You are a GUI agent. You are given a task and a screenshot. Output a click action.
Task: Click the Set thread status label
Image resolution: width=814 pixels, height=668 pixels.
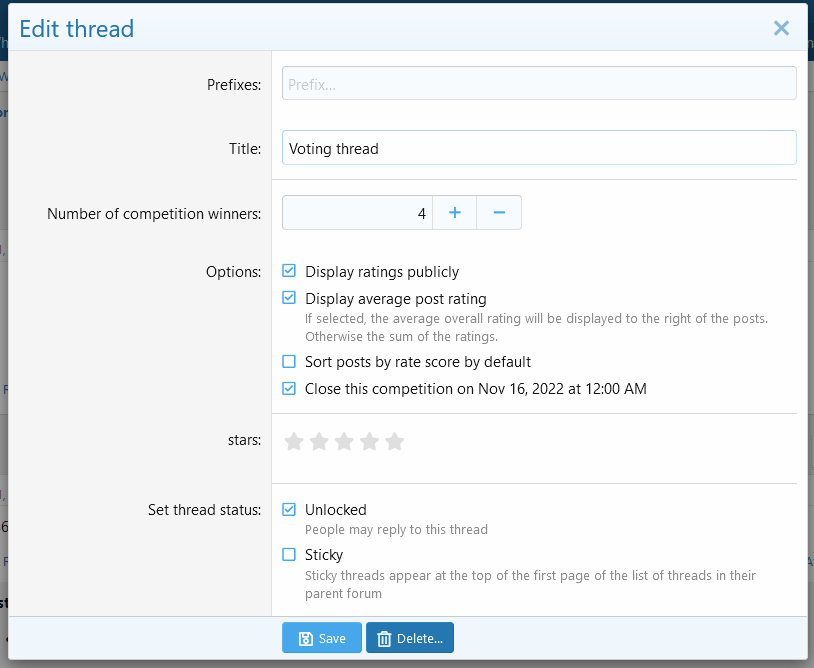[205, 510]
